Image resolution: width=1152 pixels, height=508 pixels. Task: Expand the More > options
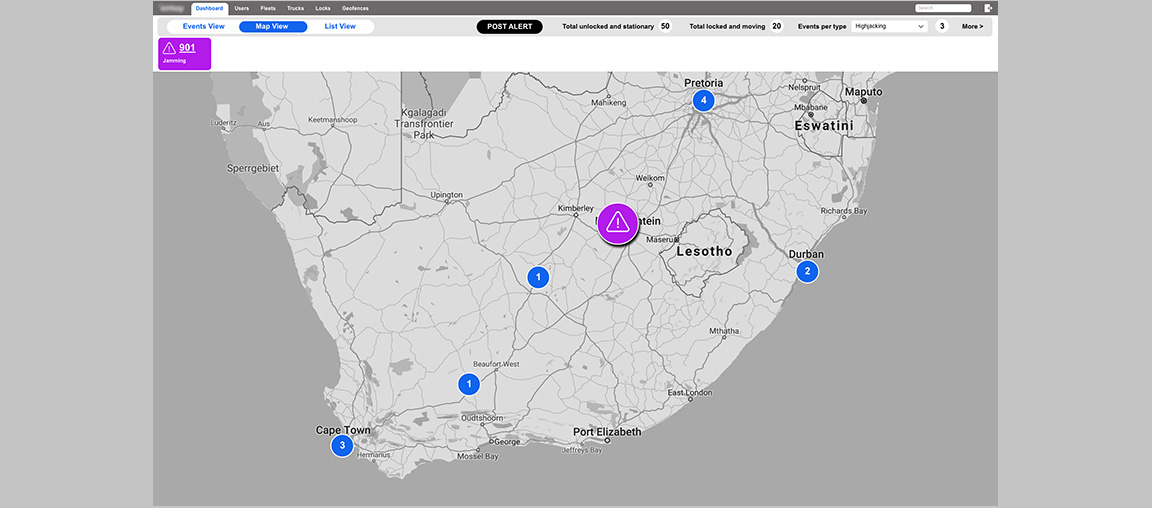click(972, 27)
